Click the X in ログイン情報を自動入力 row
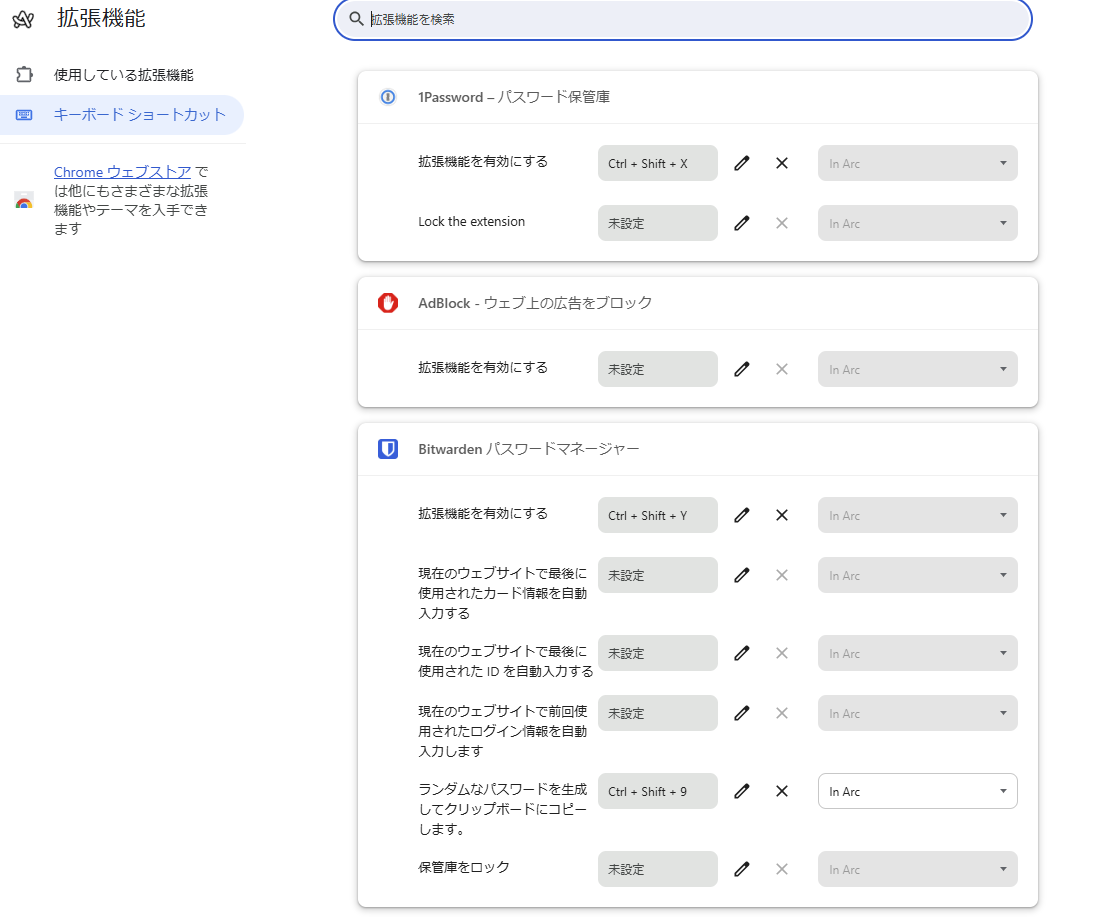The height and width of the screenshot is (917, 1104). click(x=782, y=713)
